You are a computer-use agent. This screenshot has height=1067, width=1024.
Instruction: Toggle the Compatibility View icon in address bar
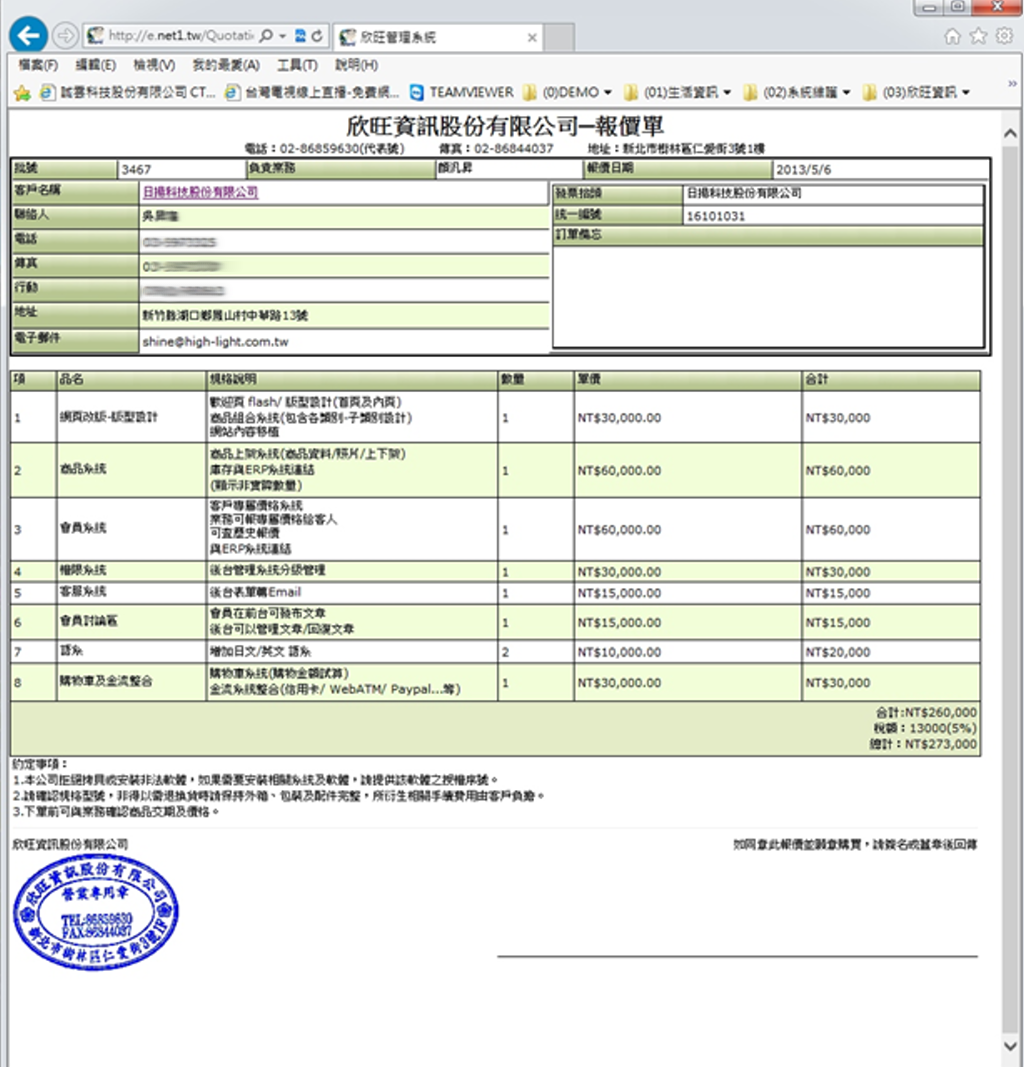coord(300,35)
